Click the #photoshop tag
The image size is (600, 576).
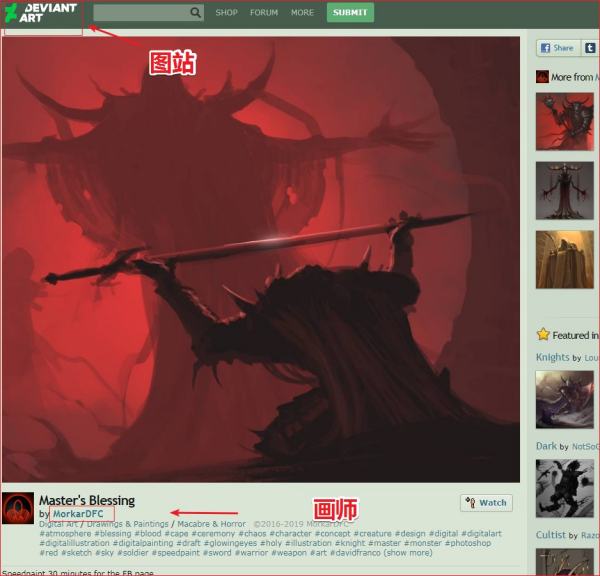click(x=468, y=543)
